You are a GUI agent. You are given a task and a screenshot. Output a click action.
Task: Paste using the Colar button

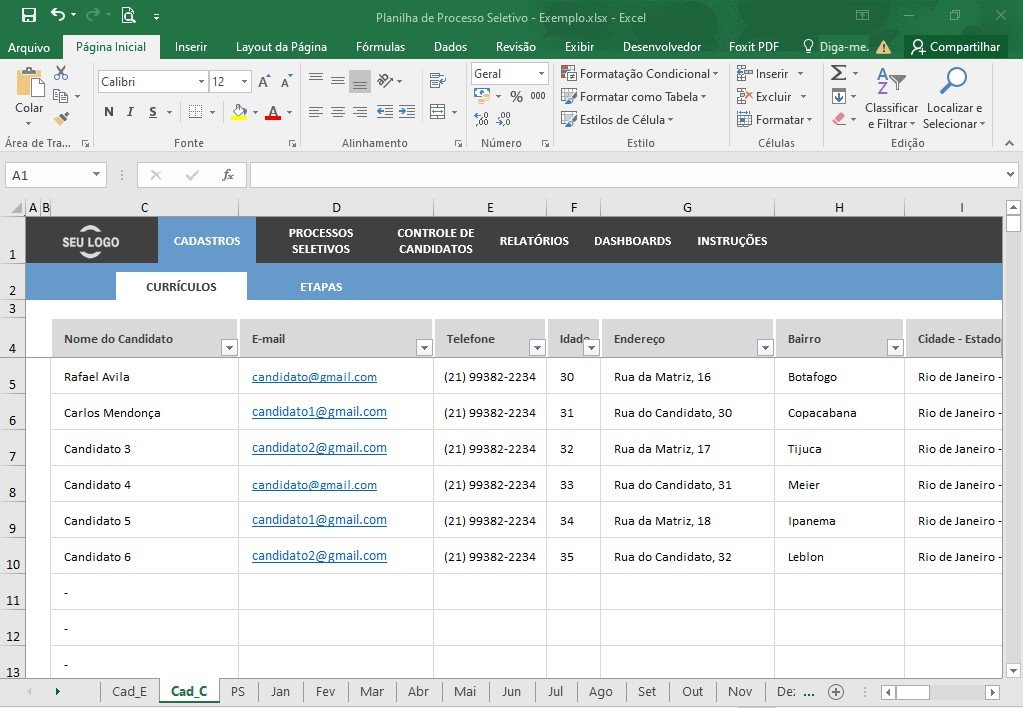click(29, 95)
